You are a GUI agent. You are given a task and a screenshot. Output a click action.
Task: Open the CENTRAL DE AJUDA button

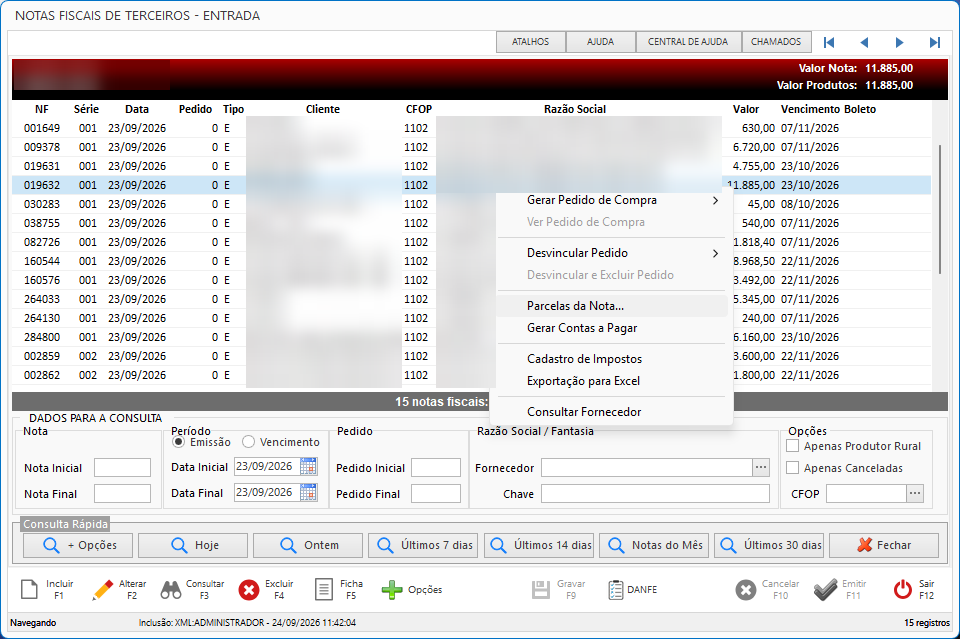688,42
